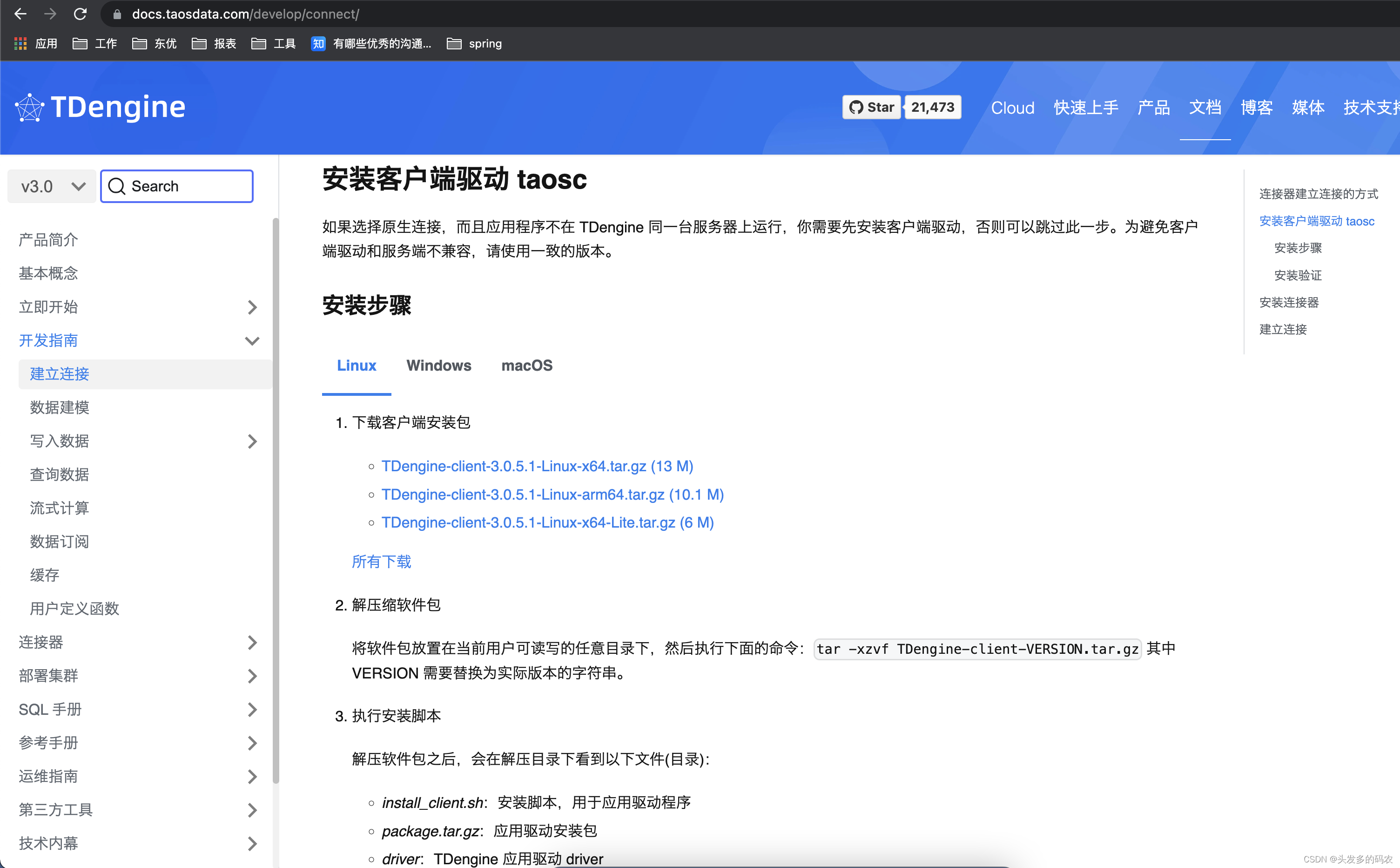The width and height of the screenshot is (1400, 868).
Task: Download TDengine-client Linux-x64-Lite.tar.gz (6 M)
Action: pyautogui.click(x=547, y=522)
